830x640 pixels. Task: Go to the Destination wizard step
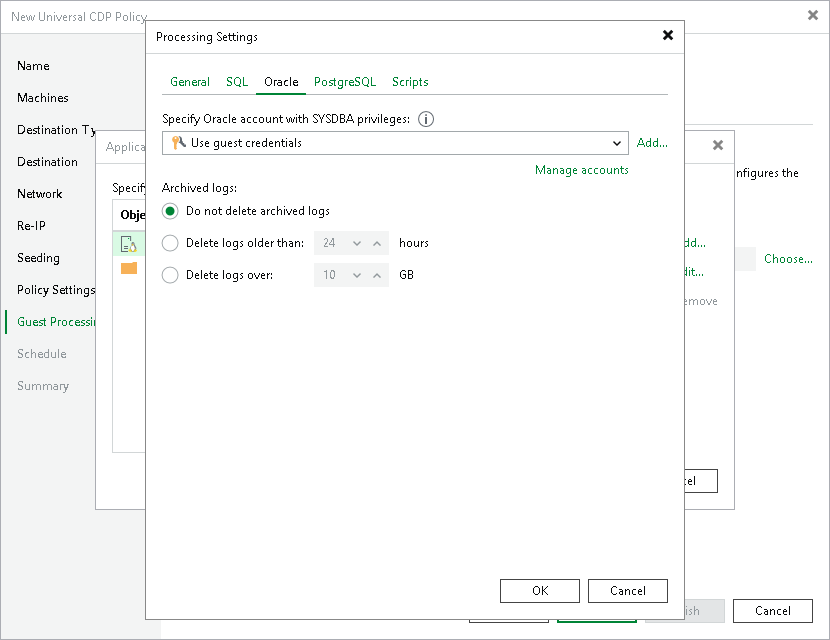(x=47, y=162)
